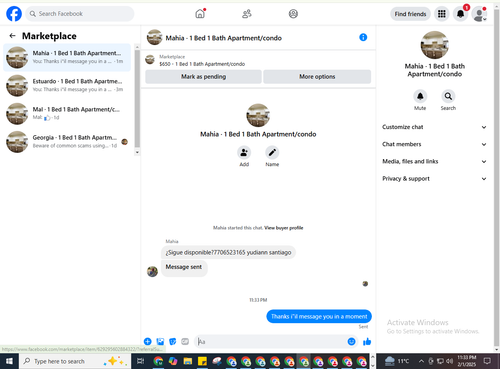Open the Groups/profile circle icon in top navigation
Viewport: 500px width, 369px height.
pyautogui.click(x=293, y=14)
